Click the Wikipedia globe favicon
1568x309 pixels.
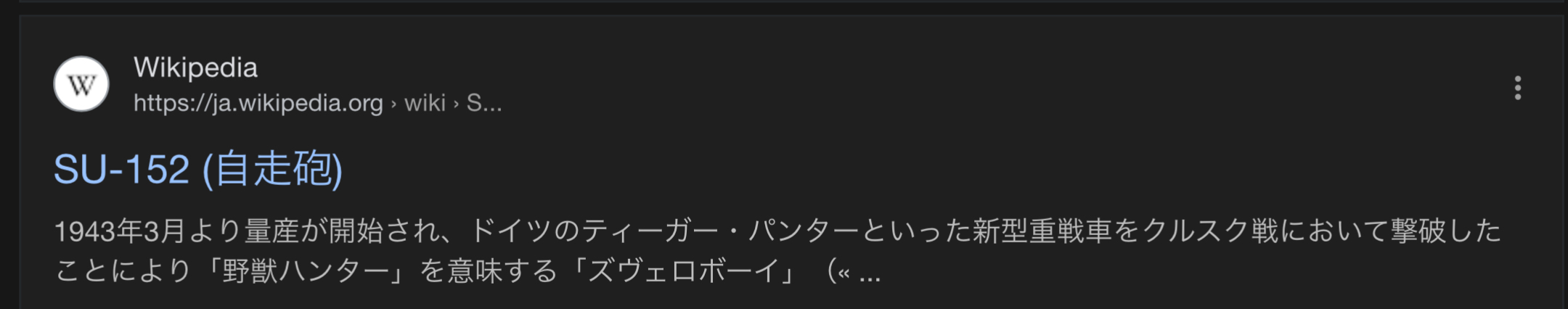[81, 84]
